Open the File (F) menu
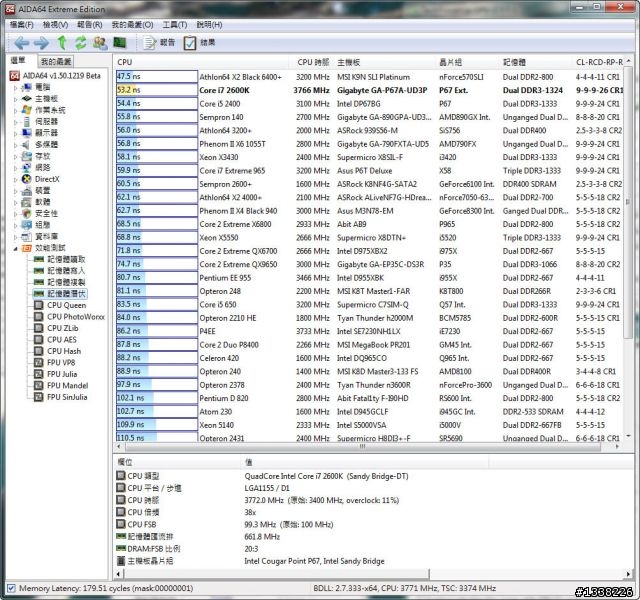The image size is (640, 600). click(x=22, y=25)
